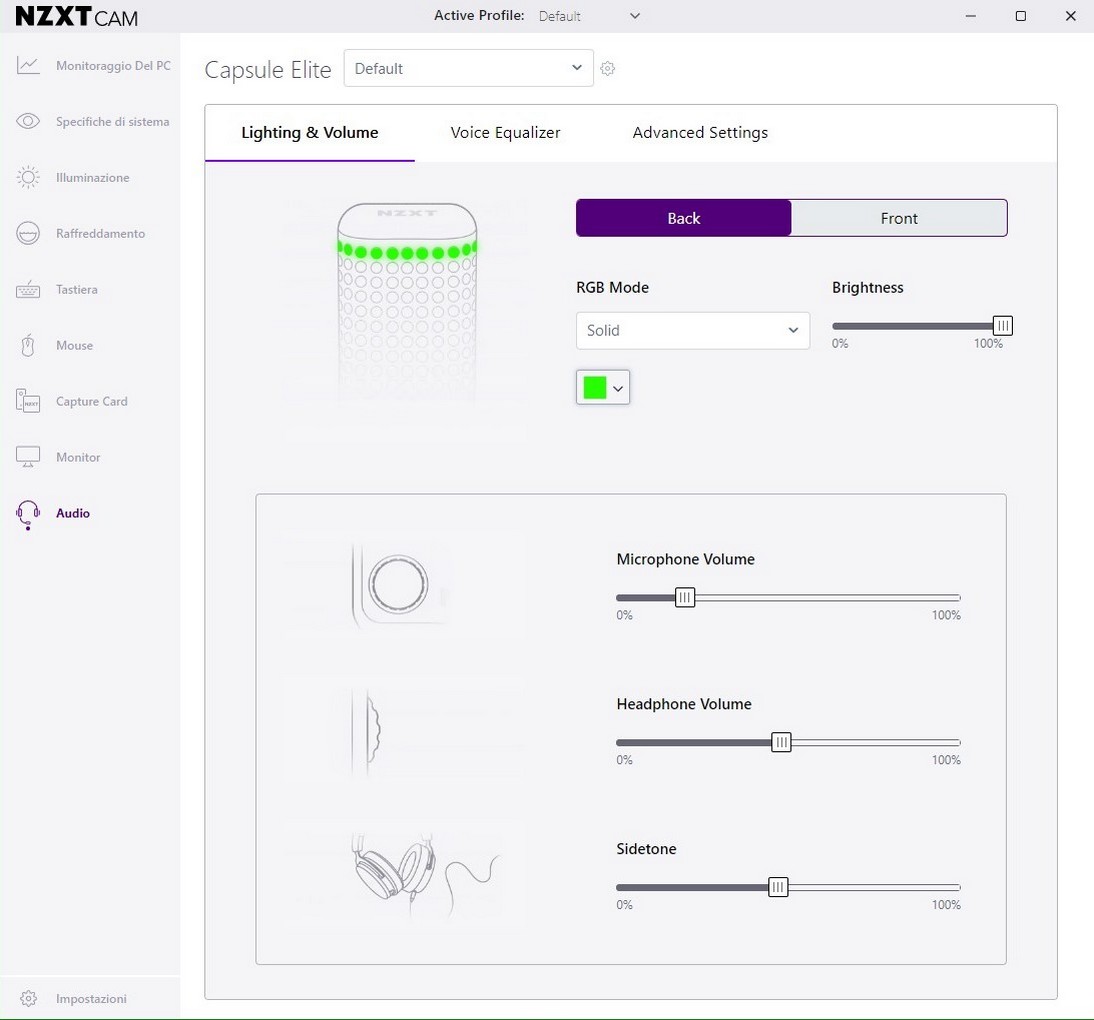This screenshot has height=1020, width=1094.
Task: Expand the Capsule Elite Default profile dropdown
Action: pyautogui.click(x=468, y=68)
